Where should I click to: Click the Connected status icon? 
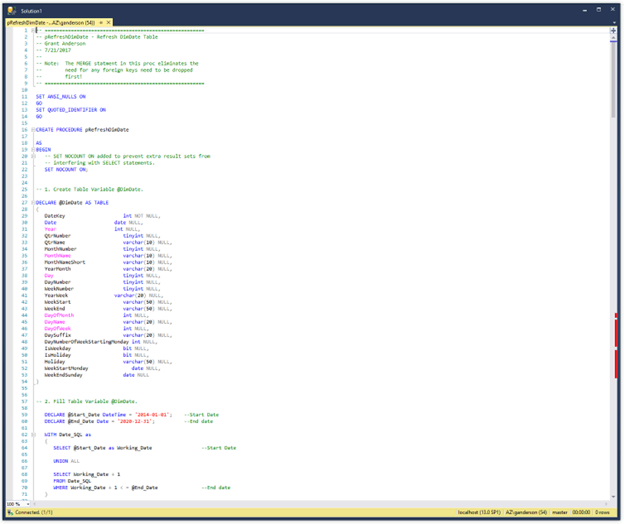click(x=9, y=511)
